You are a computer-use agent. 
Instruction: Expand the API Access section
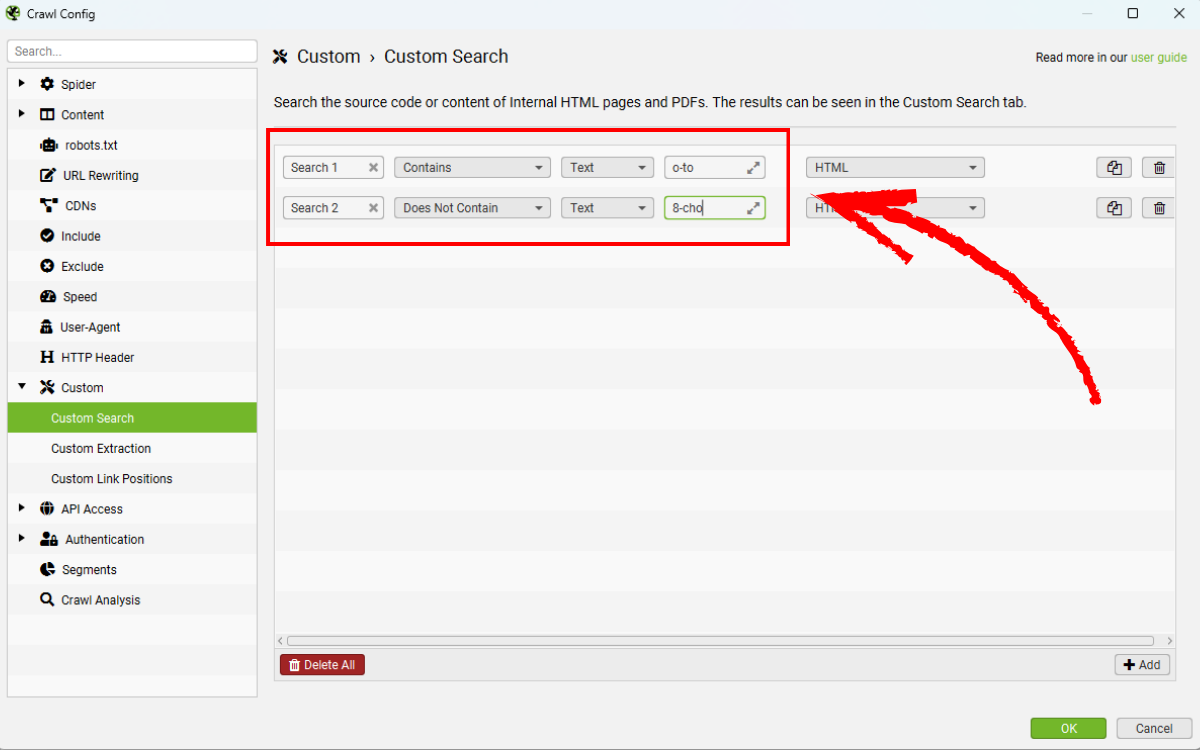tap(22, 508)
